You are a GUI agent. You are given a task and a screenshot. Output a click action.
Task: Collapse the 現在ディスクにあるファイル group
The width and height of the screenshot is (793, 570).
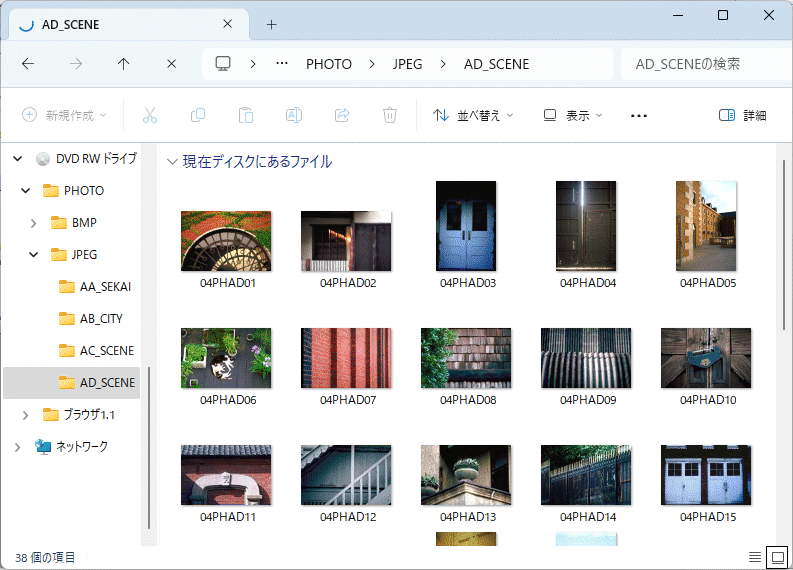pos(172,162)
